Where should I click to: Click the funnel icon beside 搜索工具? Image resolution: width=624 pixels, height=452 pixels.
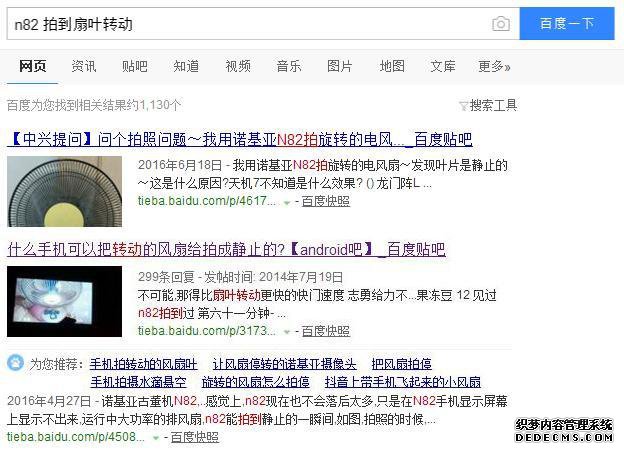pyautogui.click(x=464, y=106)
